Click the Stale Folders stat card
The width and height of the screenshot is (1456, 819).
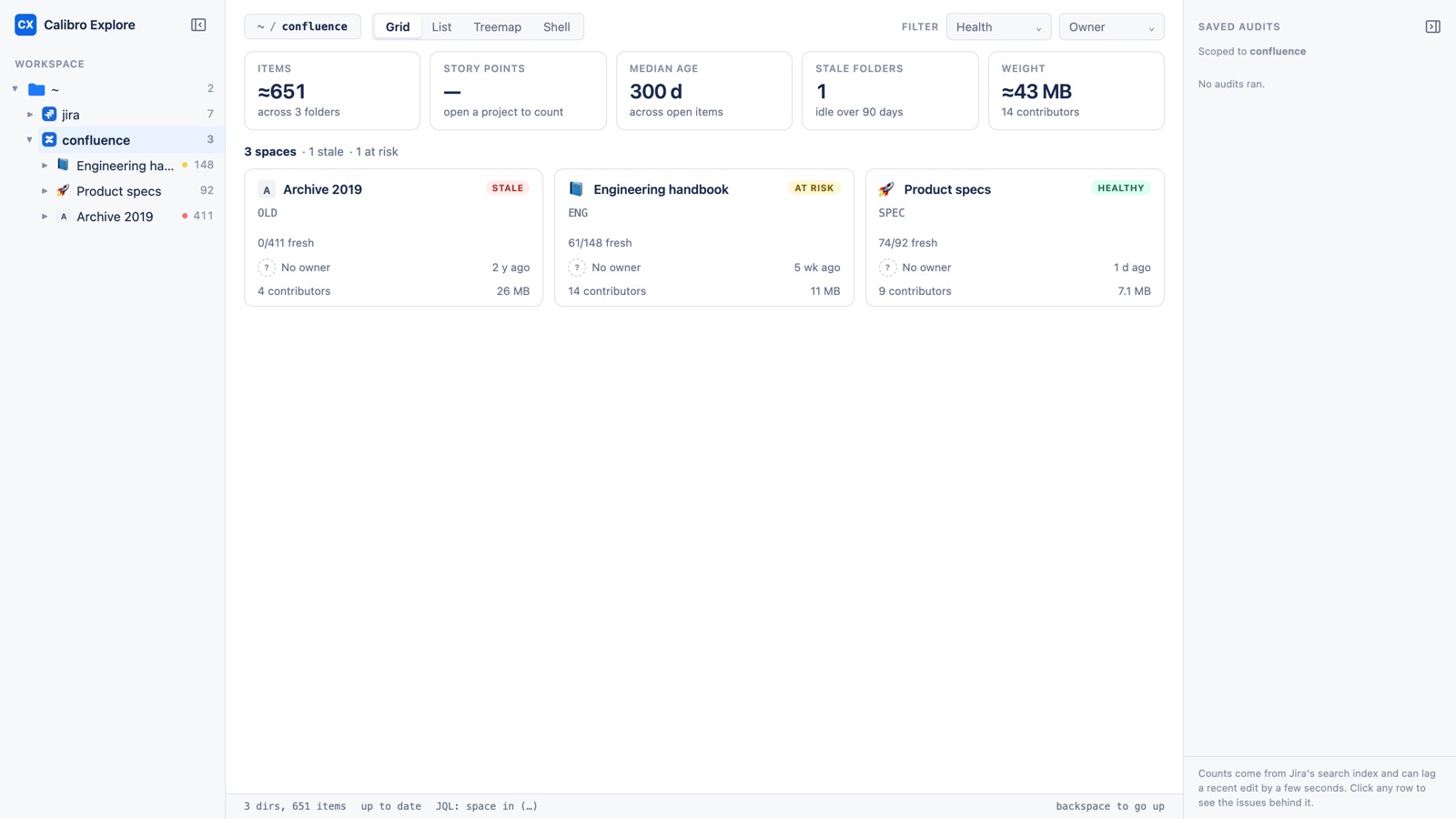tap(890, 91)
